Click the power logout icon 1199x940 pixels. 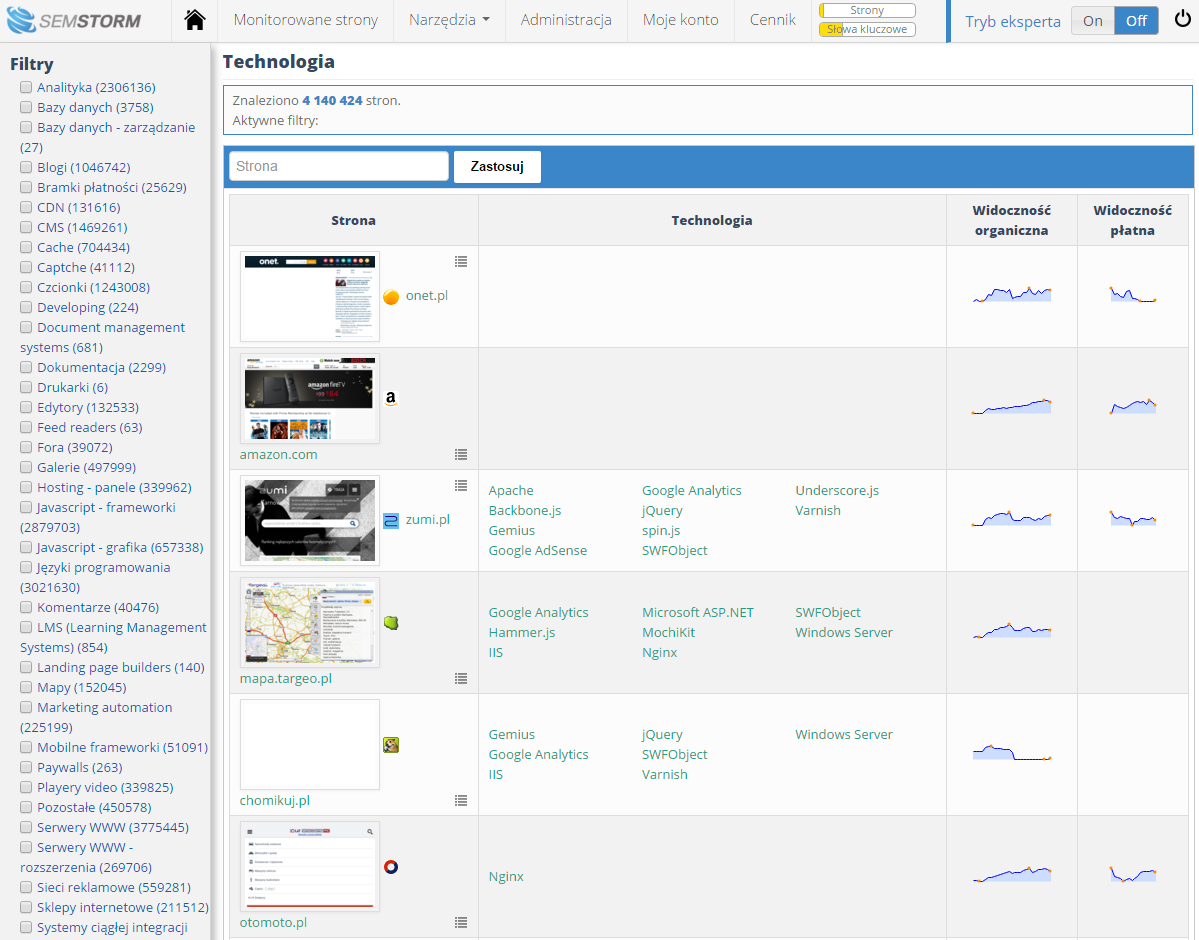tap(1182, 19)
